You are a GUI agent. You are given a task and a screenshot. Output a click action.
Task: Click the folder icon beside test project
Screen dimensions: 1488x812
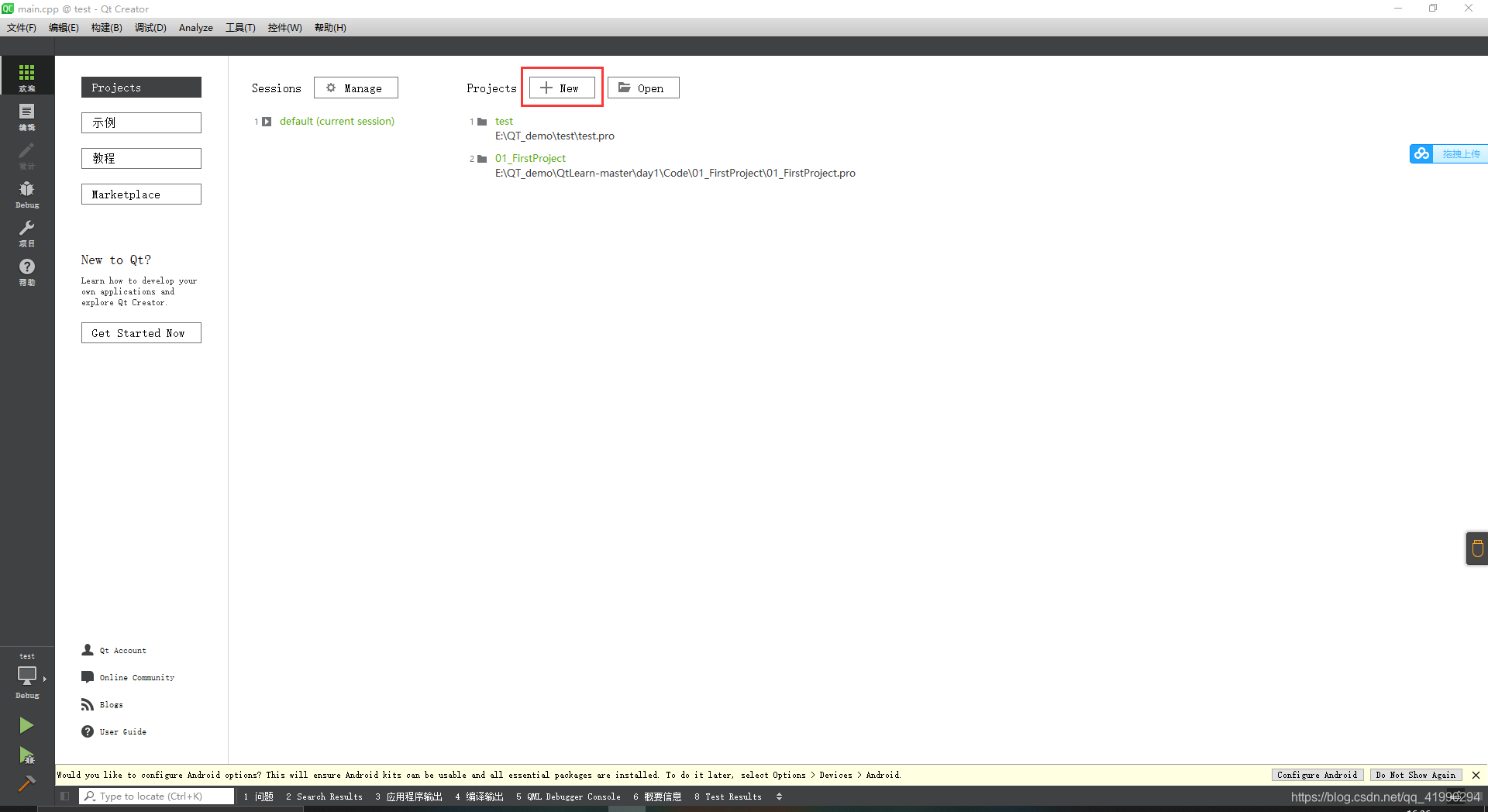(x=482, y=122)
